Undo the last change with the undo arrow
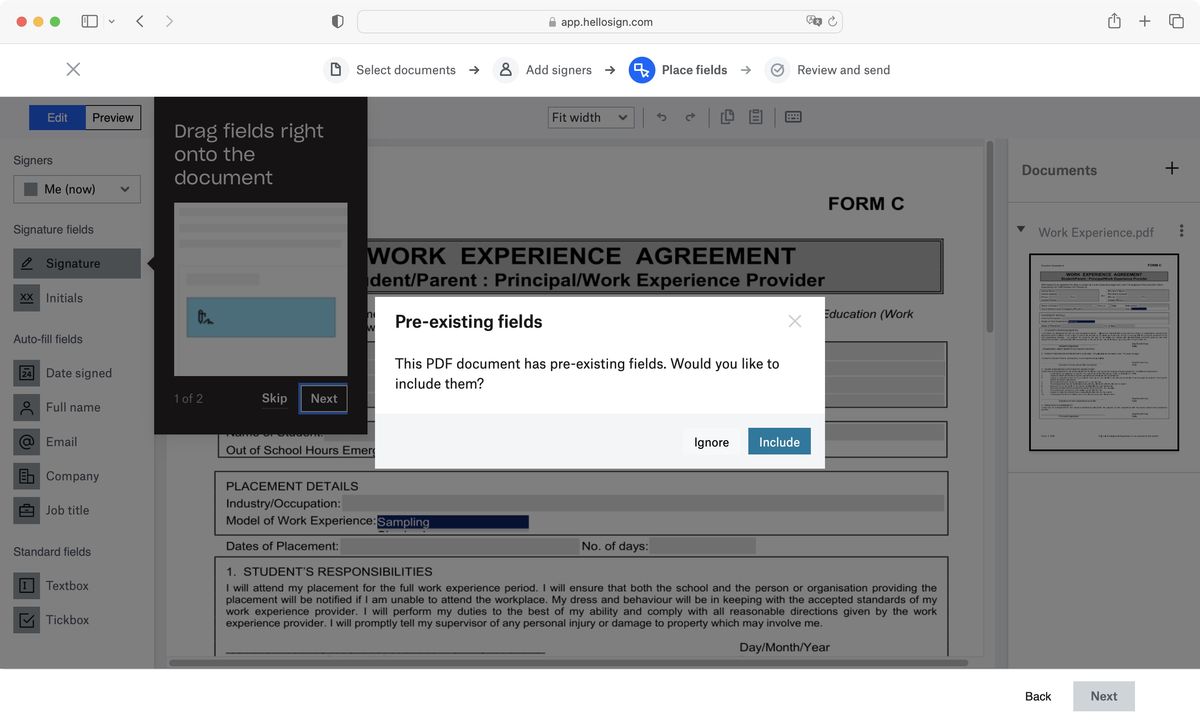Image resolution: width=1200 pixels, height=723 pixels. tap(661, 117)
